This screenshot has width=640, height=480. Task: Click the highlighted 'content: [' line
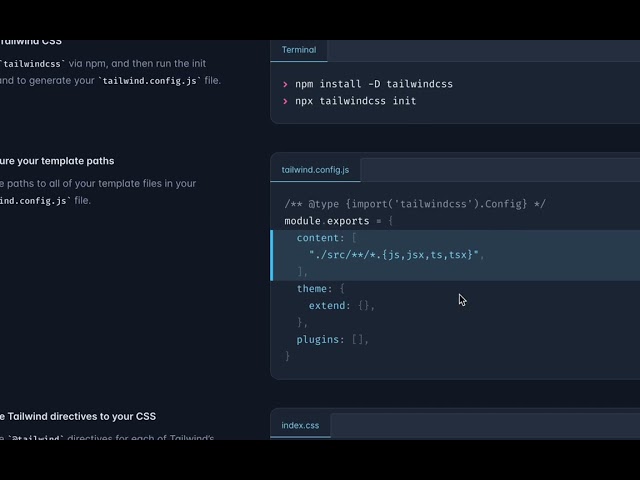coord(327,238)
